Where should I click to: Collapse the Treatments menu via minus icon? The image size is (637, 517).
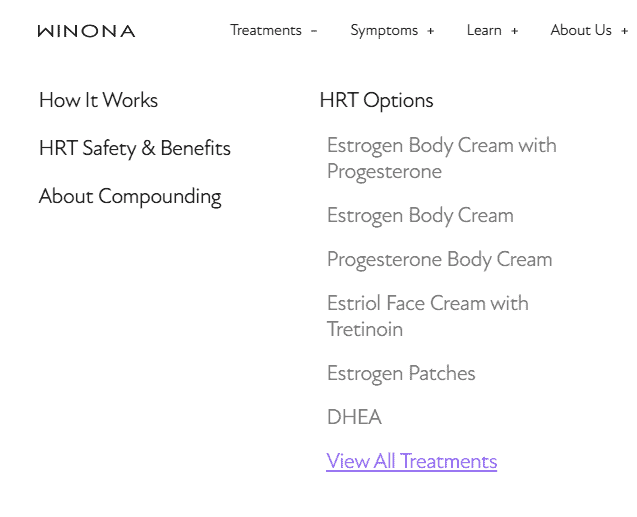point(314,31)
